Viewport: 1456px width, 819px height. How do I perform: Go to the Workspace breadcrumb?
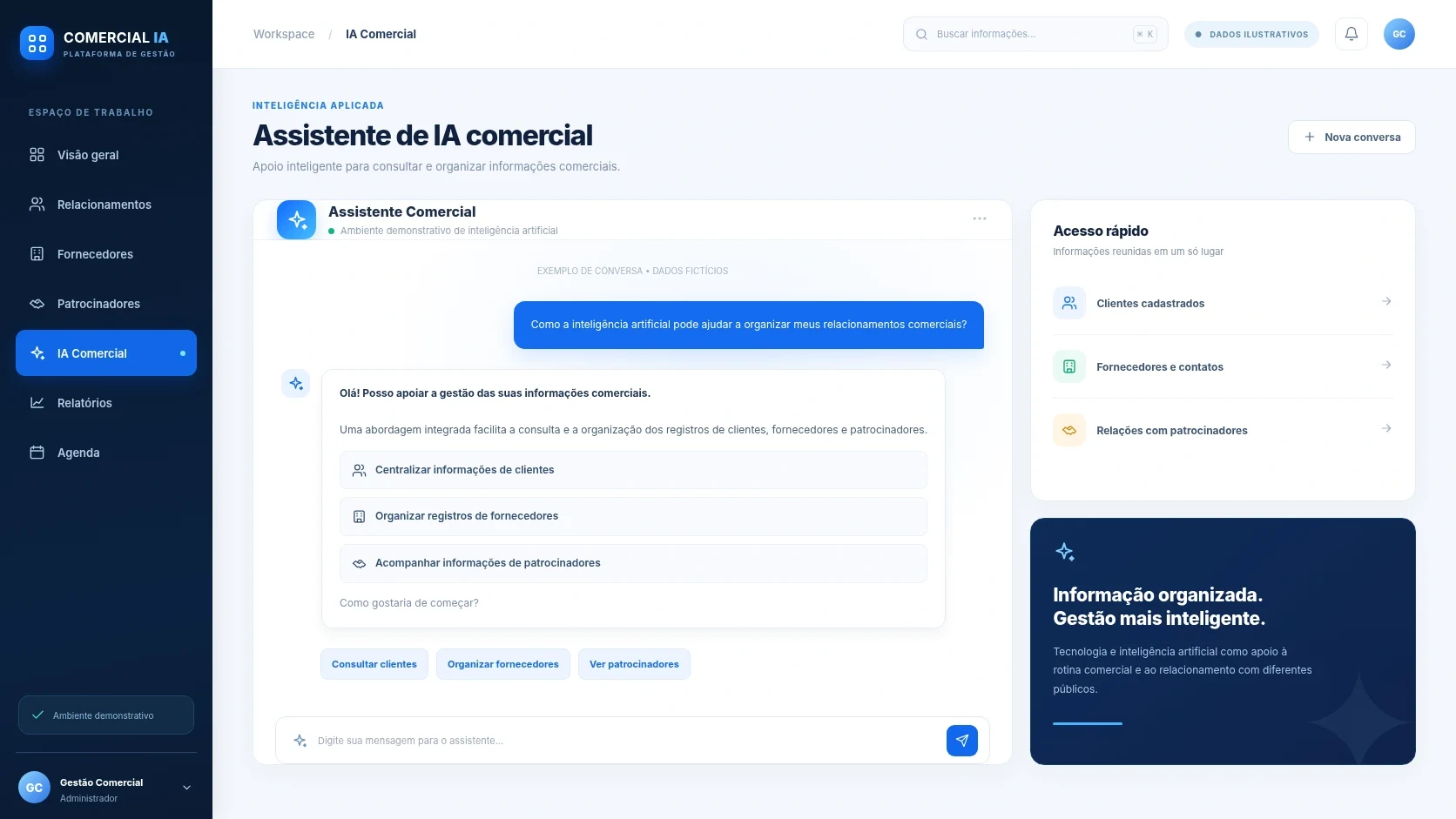point(284,34)
